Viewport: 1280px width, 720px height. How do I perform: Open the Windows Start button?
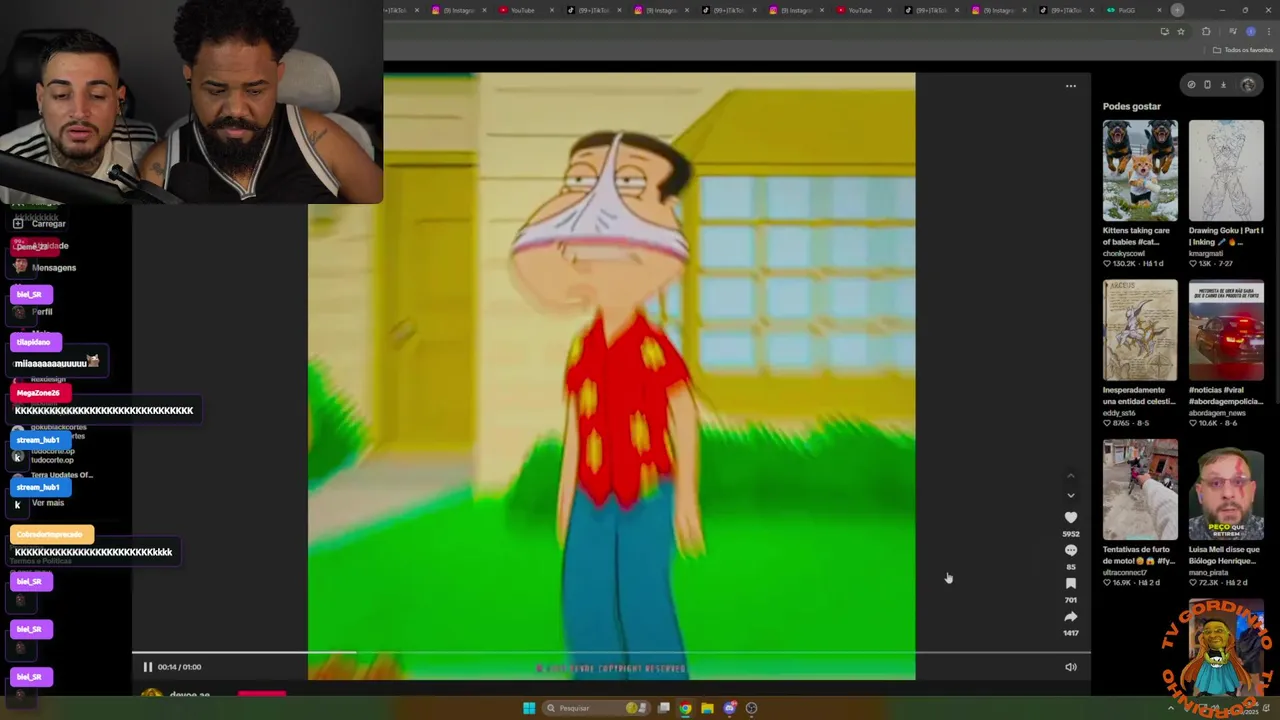[529, 708]
